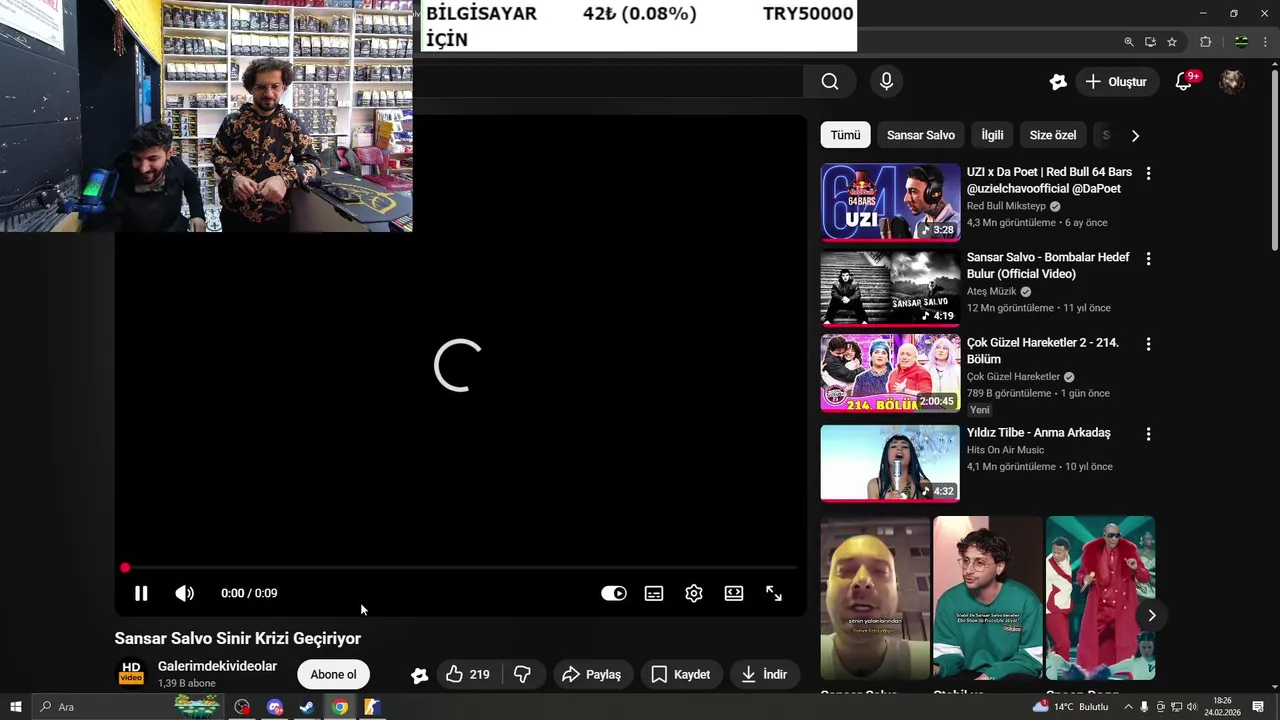Click the Oluştur create button

click(1116, 82)
